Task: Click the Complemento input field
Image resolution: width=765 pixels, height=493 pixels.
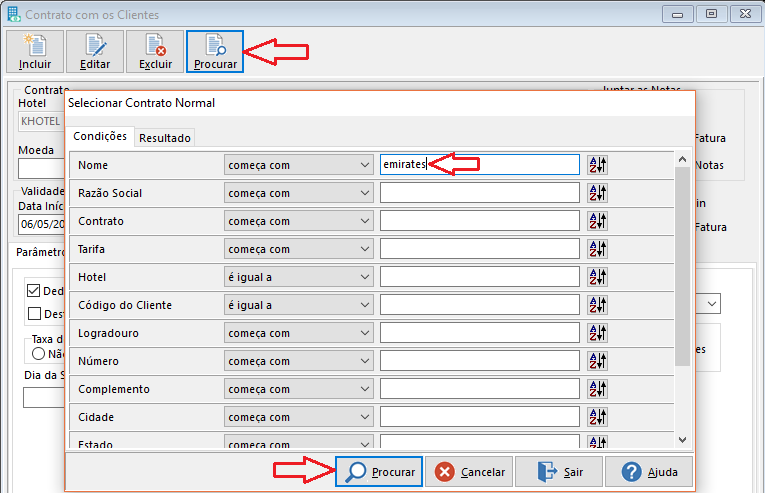Action: [x=480, y=389]
